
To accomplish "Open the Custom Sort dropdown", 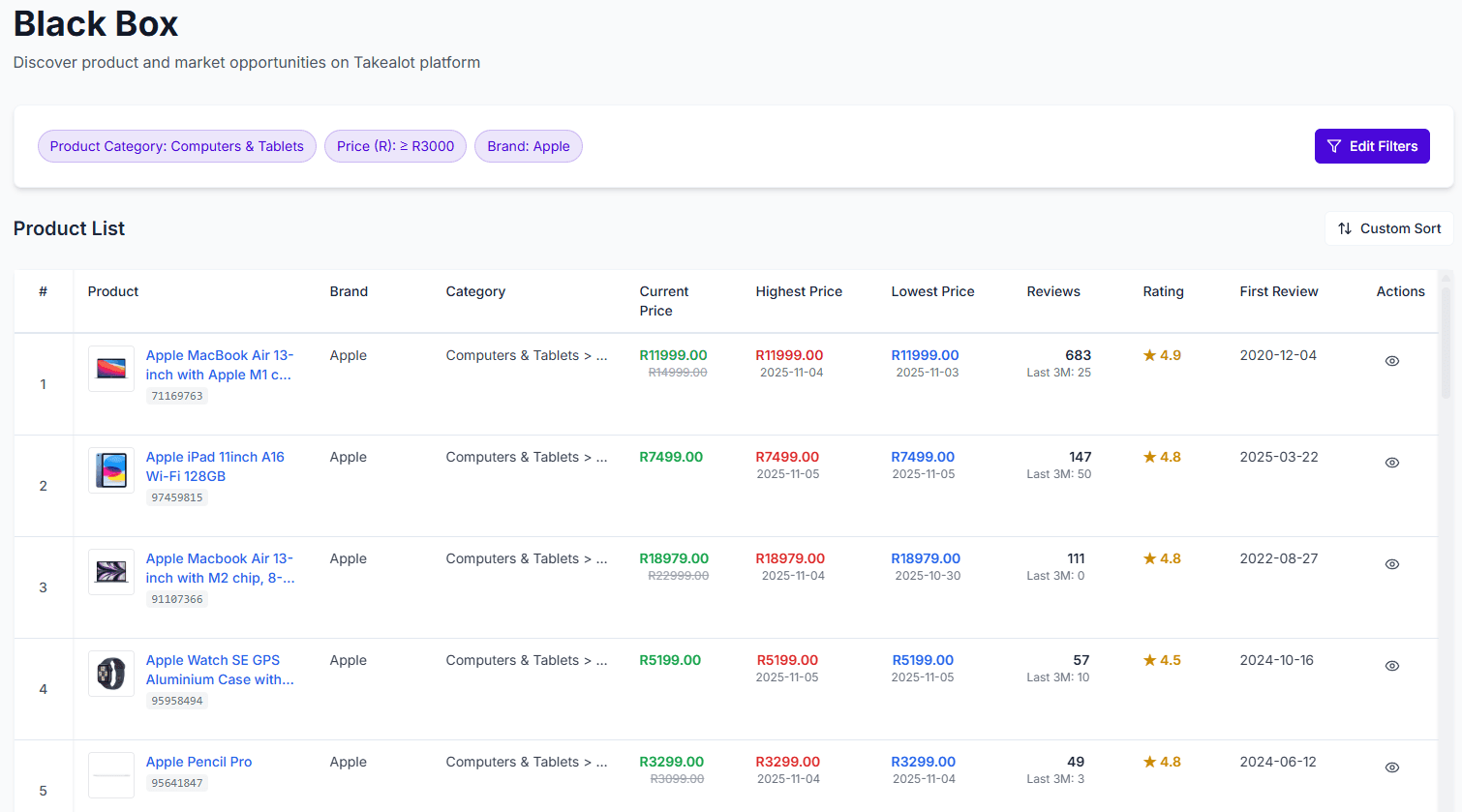I will pyautogui.click(x=1388, y=228).
